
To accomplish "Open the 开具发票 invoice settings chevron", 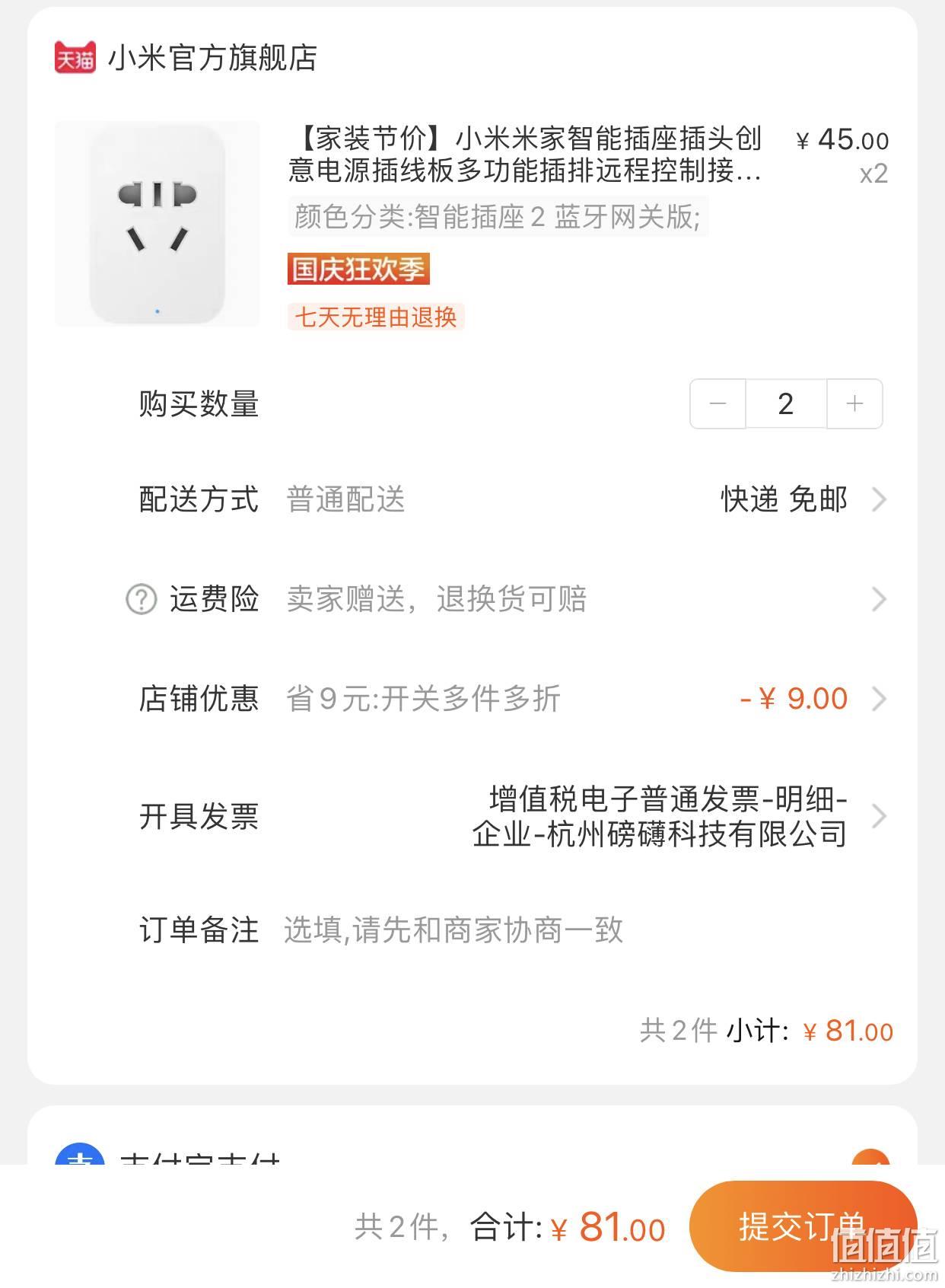I will click(879, 816).
